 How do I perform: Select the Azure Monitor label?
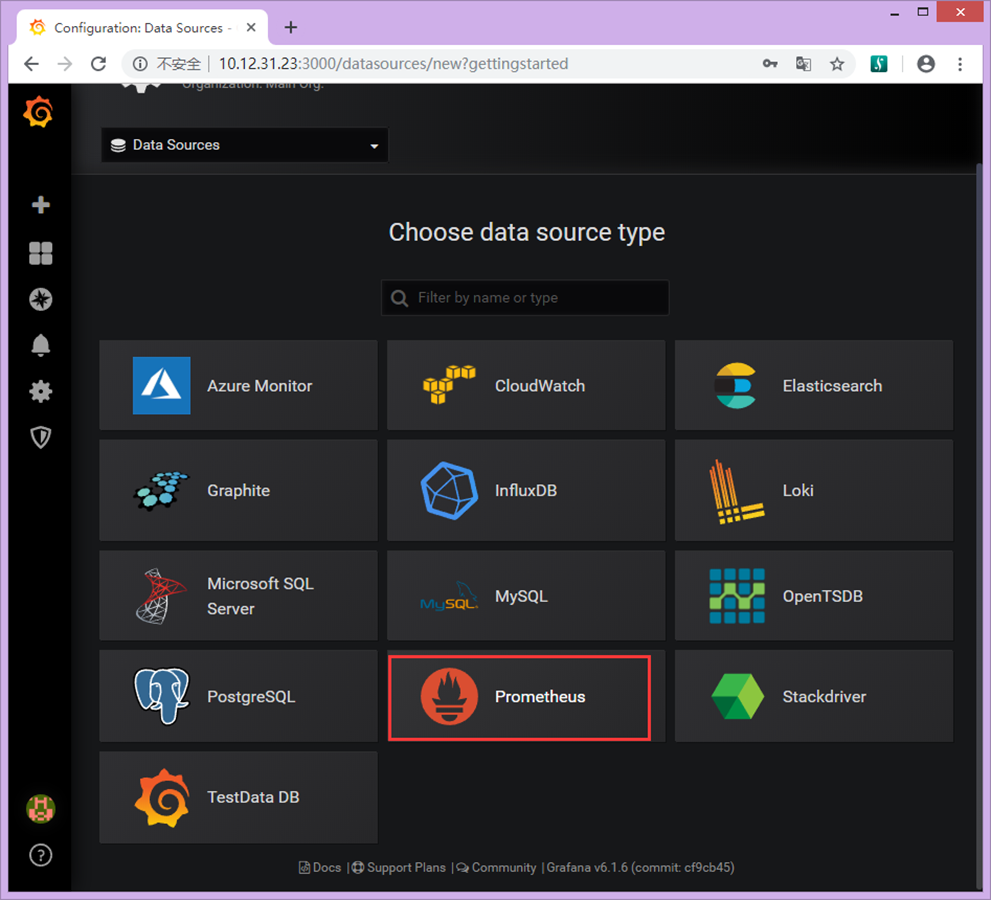tap(260, 386)
